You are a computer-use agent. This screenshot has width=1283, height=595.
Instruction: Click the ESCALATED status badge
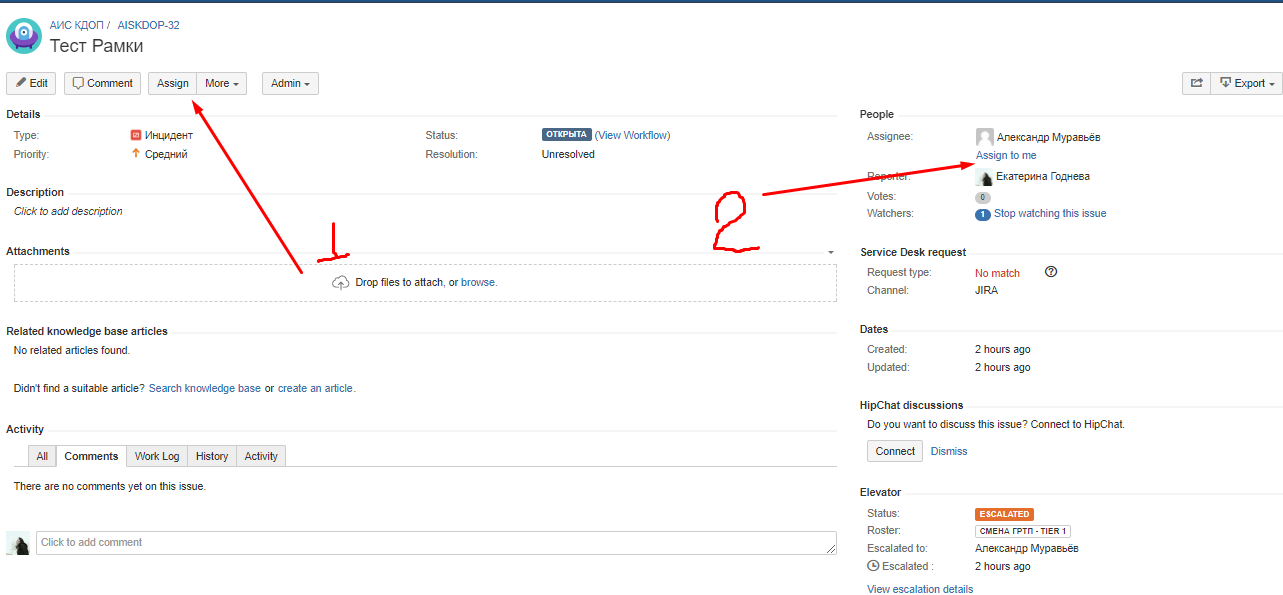pos(1005,514)
